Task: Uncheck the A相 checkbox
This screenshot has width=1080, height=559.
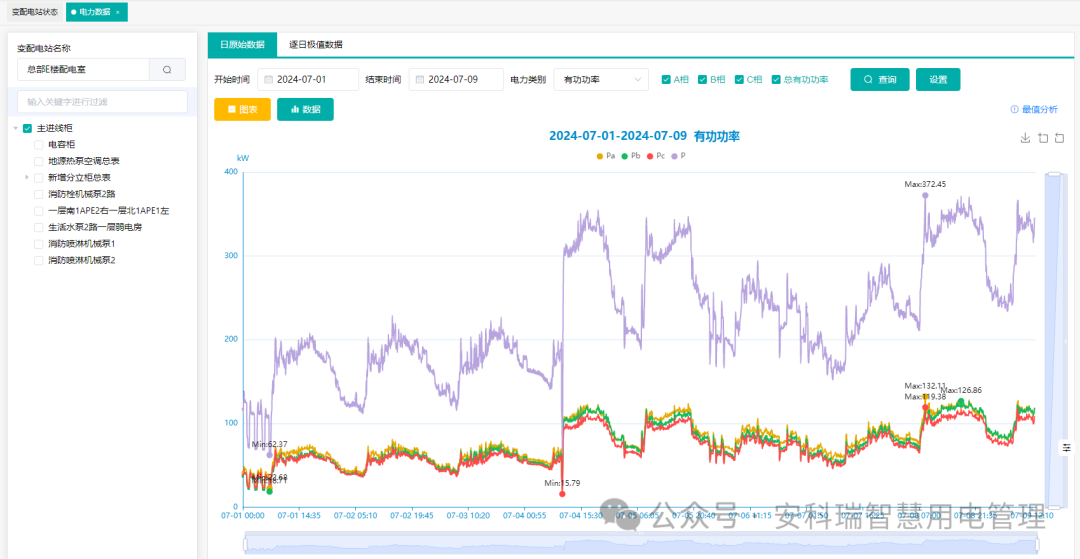Action: click(x=666, y=80)
